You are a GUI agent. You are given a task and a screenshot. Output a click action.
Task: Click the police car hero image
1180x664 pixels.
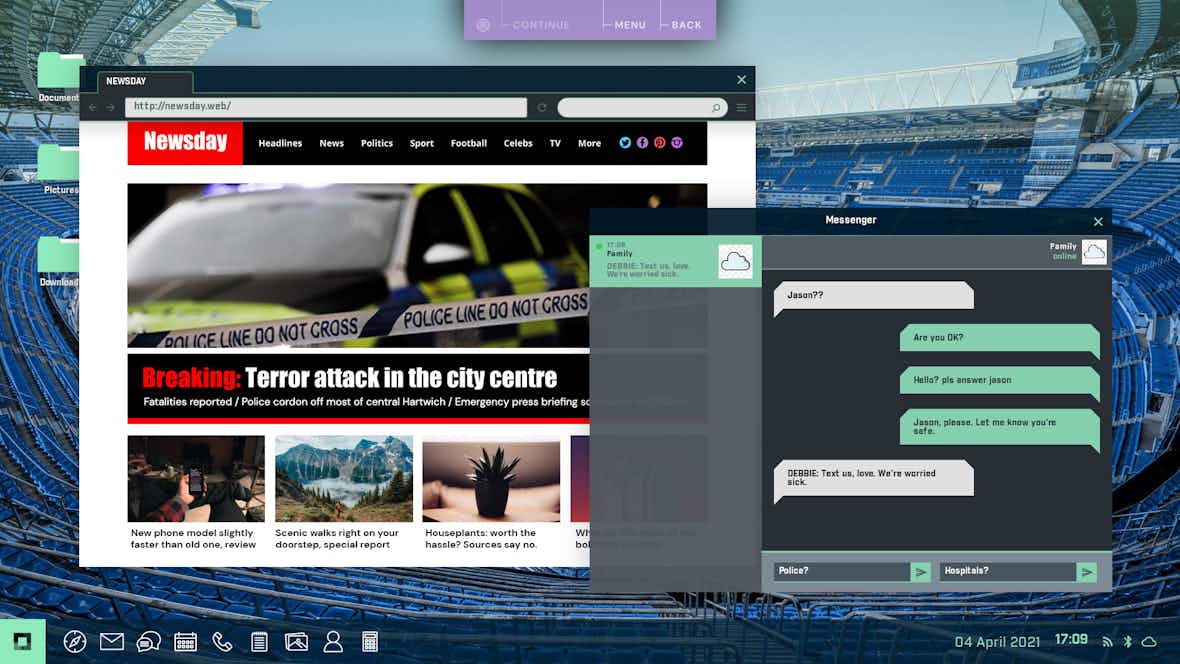[x=359, y=266]
